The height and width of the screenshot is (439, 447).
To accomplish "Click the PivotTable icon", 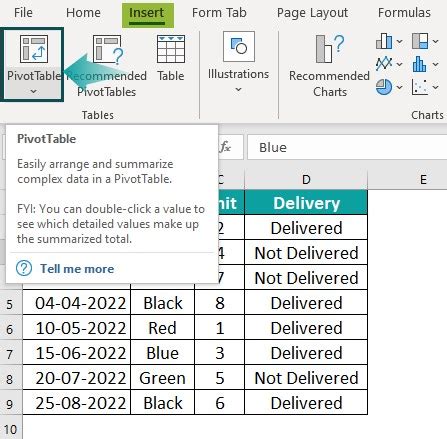I will coord(34,49).
